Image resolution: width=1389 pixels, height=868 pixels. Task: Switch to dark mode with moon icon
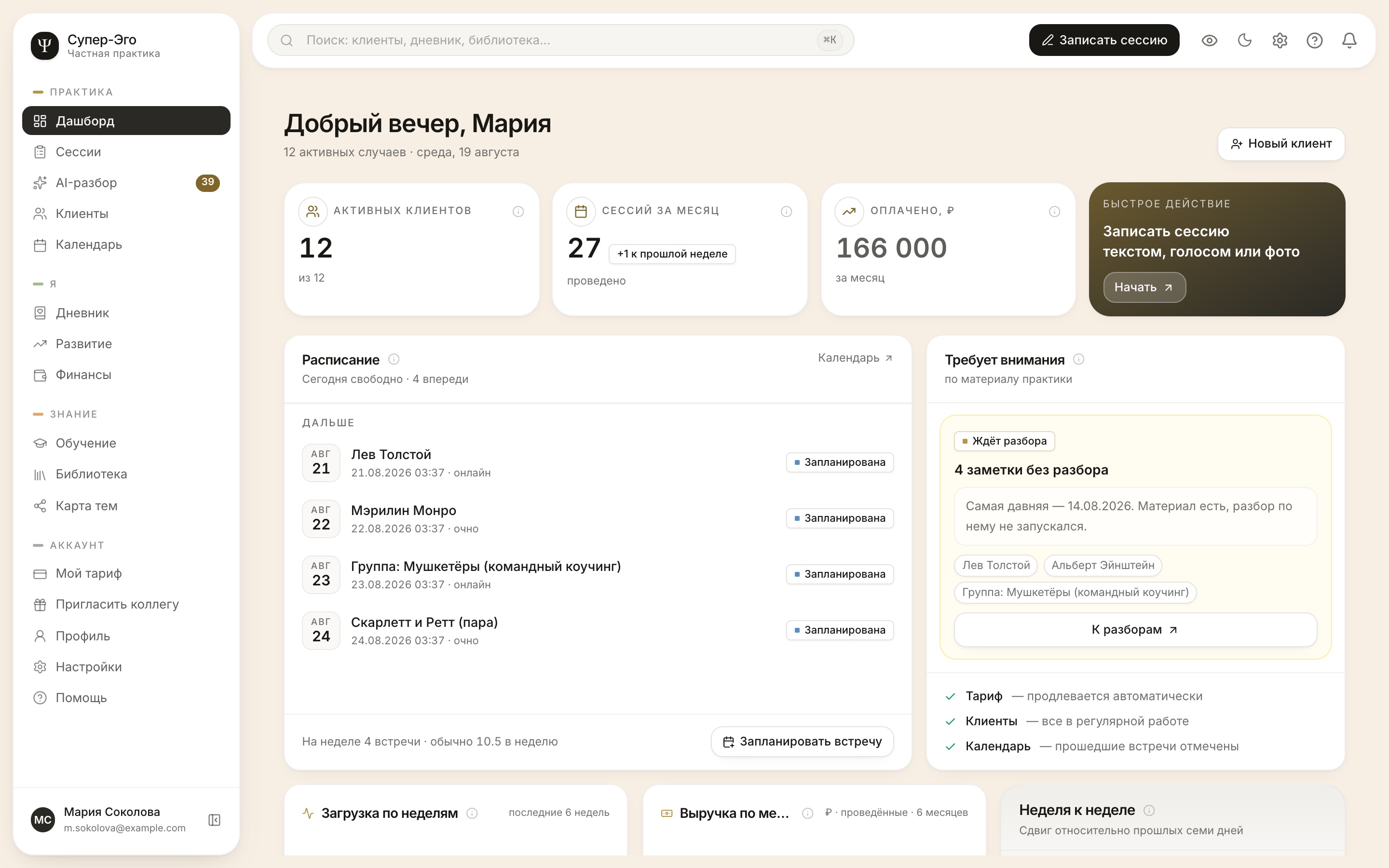(1244, 40)
